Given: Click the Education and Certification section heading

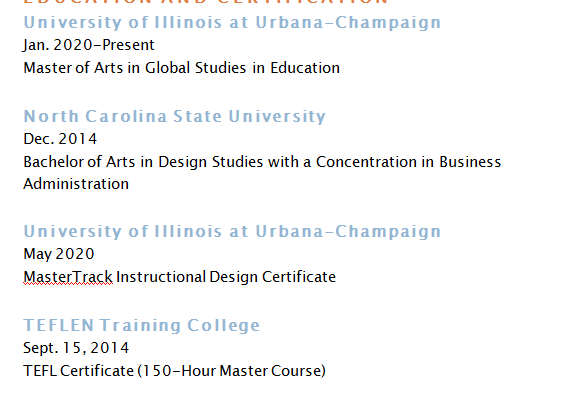Looking at the screenshot, I should point(206,2).
